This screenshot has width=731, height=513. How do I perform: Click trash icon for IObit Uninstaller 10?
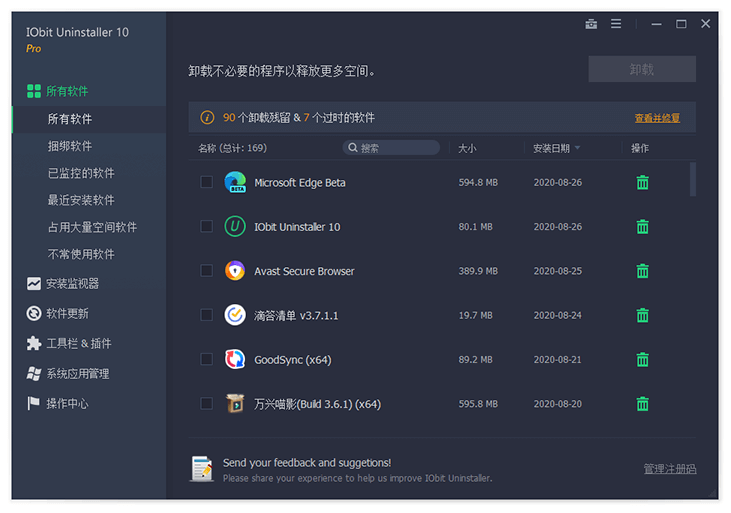[x=642, y=227]
